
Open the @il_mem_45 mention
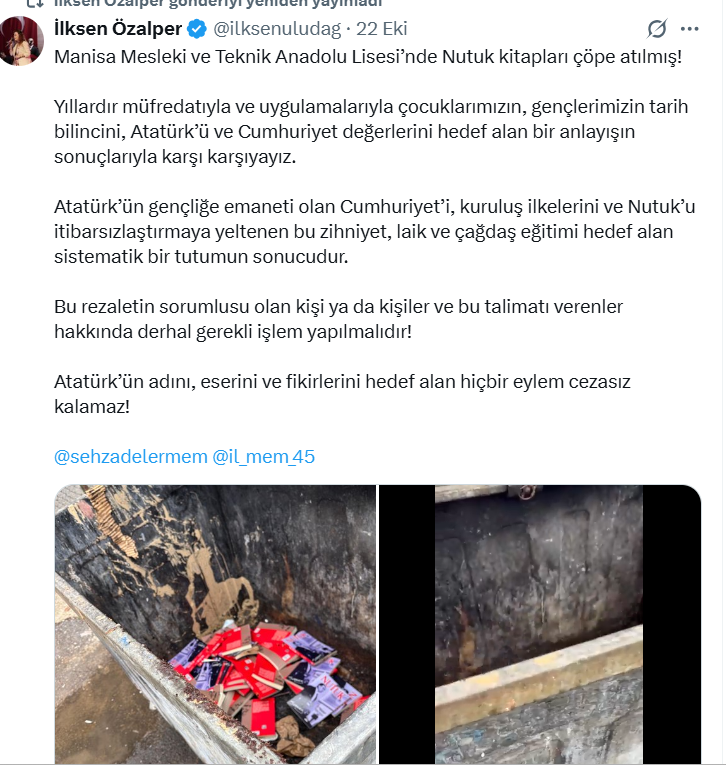click(263, 457)
